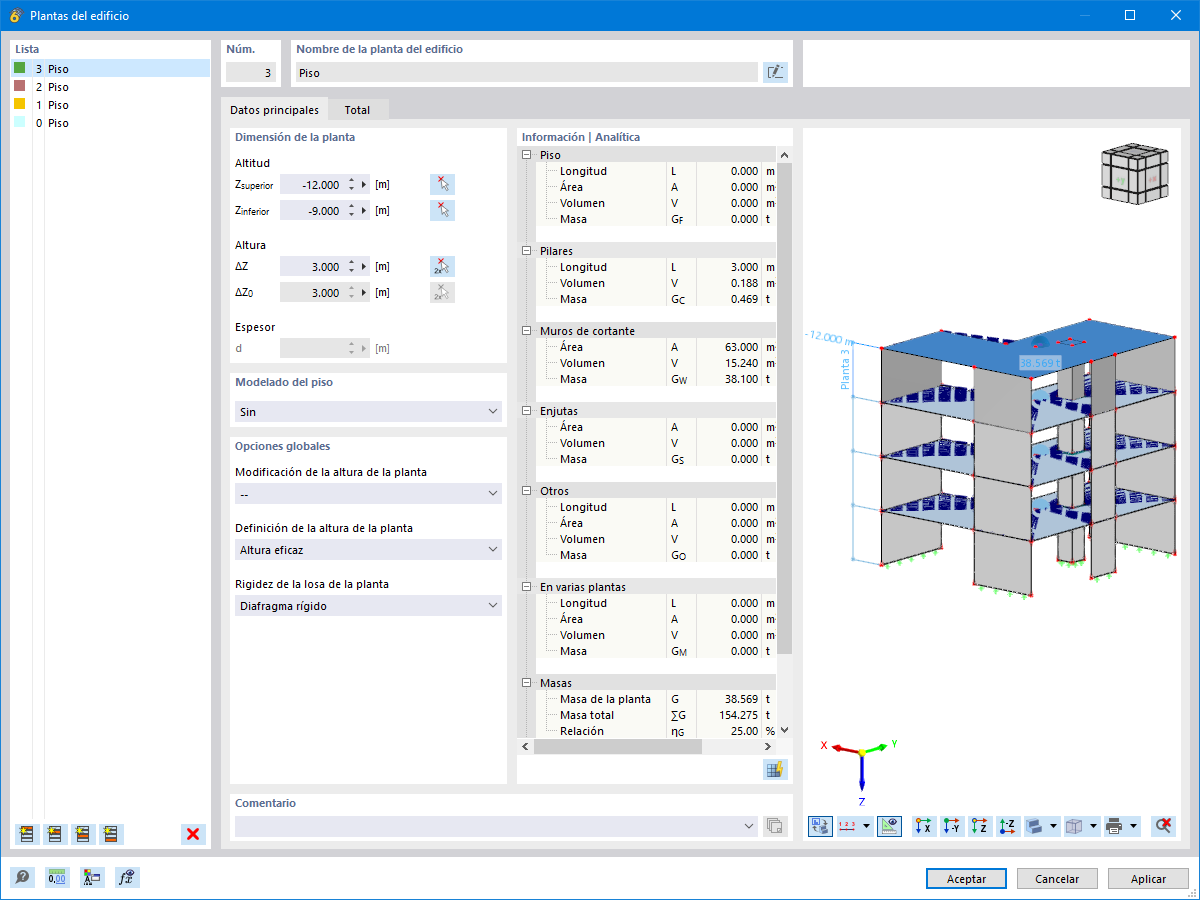The image size is (1200, 900).
Task: Set view along Z axis
Action: click(x=980, y=826)
